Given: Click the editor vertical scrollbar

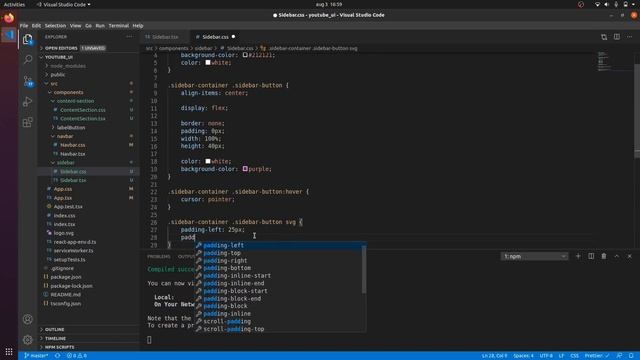Looking at the screenshot, I should (x=637, y=111).
